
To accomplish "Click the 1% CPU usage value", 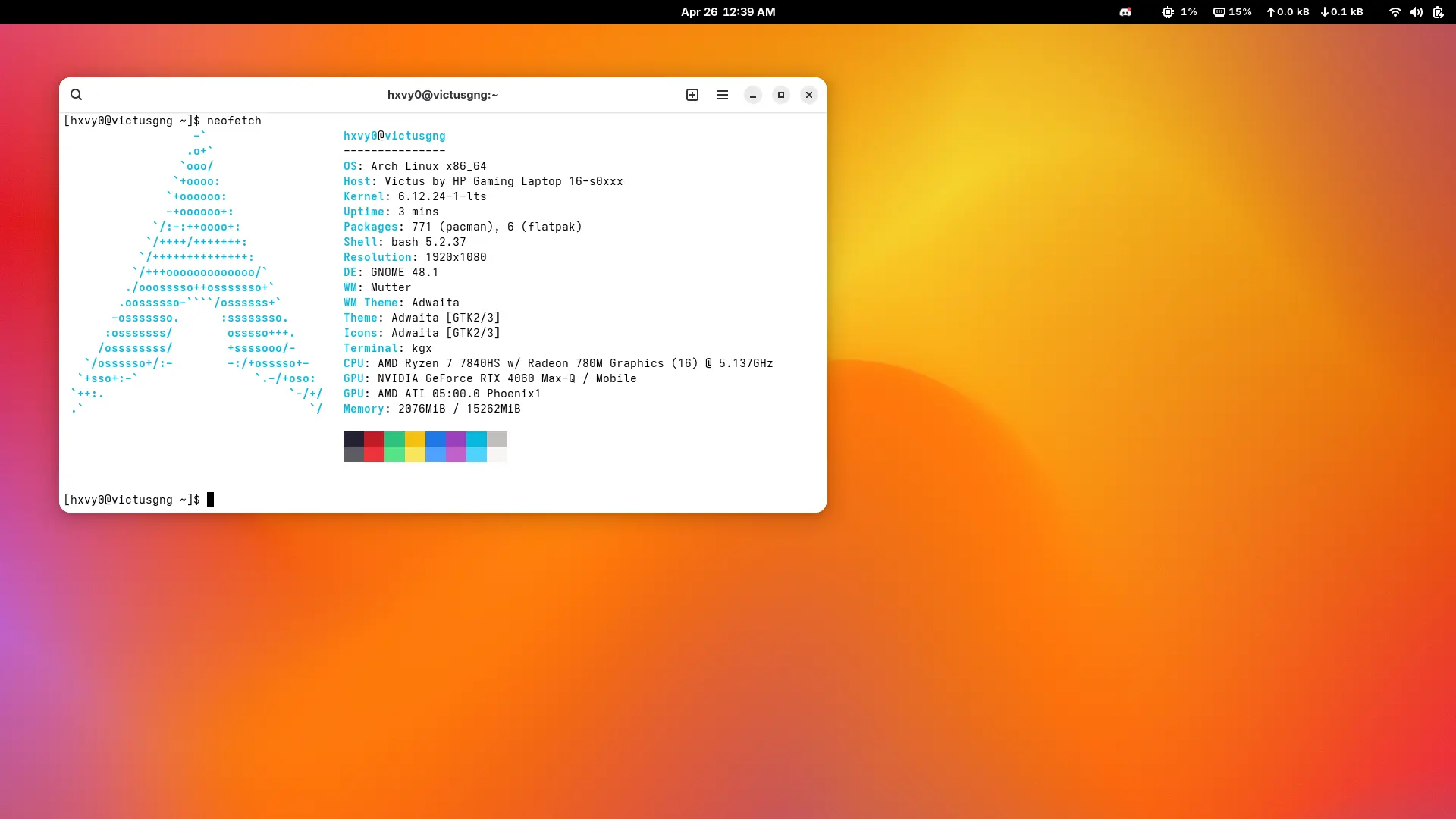I will (x=1189, y=12).
